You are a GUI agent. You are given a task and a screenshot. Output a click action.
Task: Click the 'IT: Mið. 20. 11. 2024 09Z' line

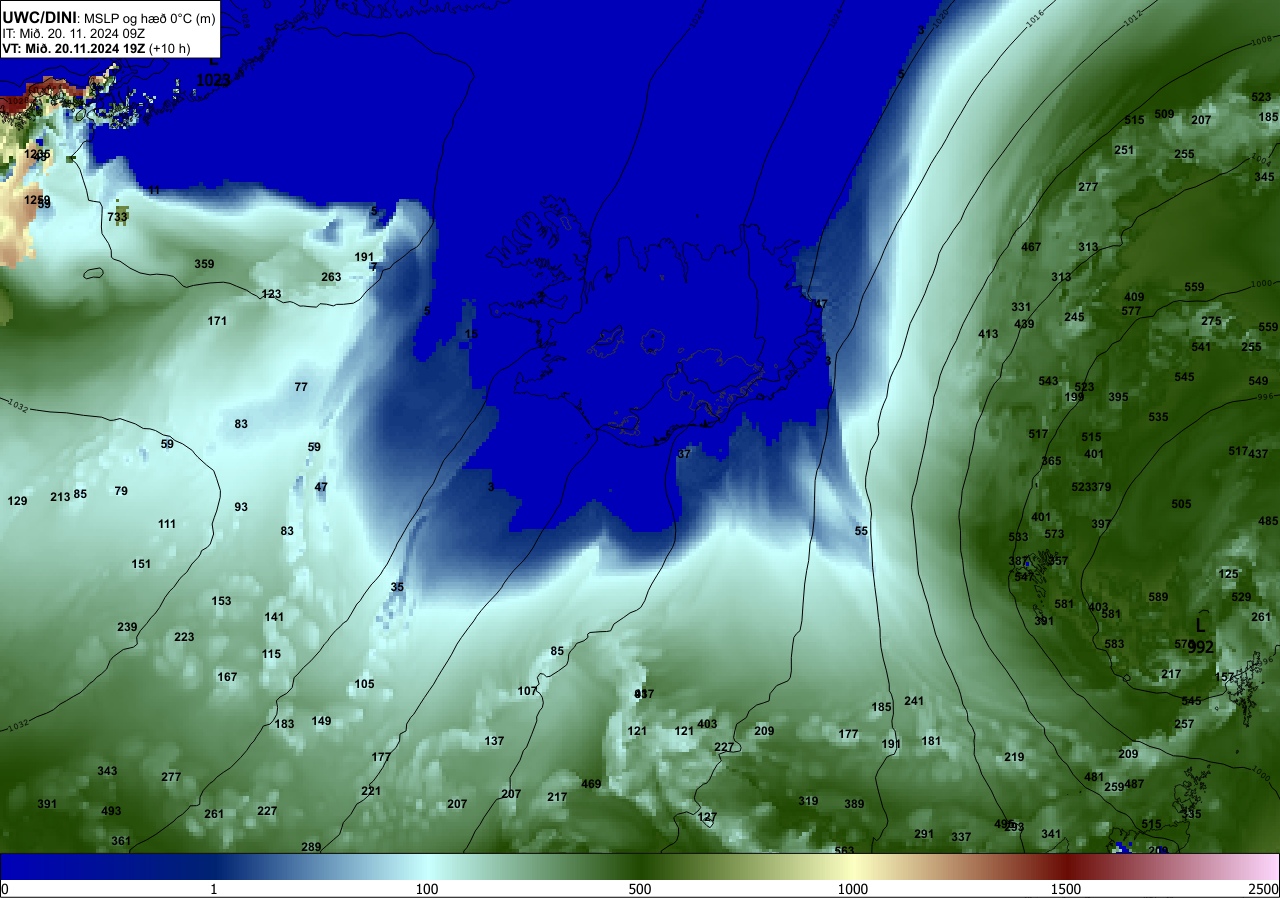pyautogui.click(x=74, y=33)
